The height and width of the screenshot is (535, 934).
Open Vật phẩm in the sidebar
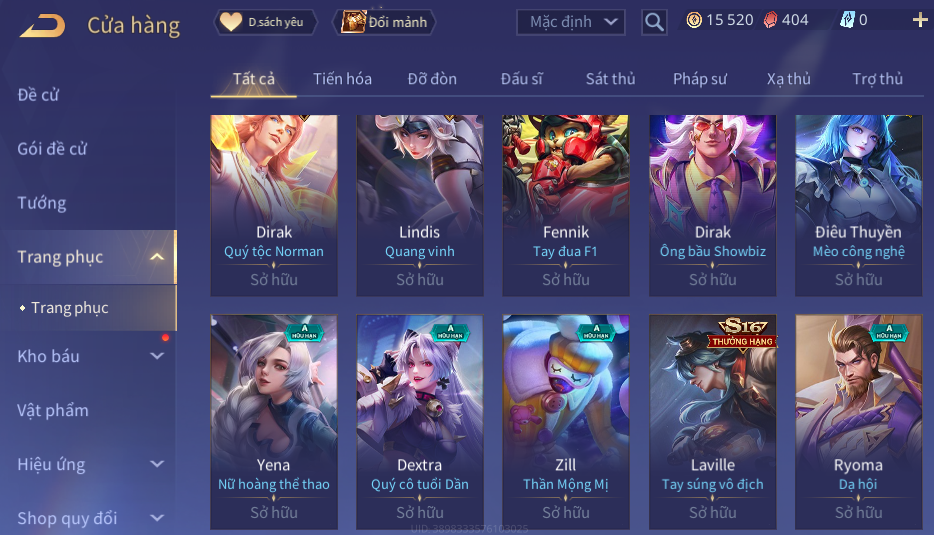[52, 410]
